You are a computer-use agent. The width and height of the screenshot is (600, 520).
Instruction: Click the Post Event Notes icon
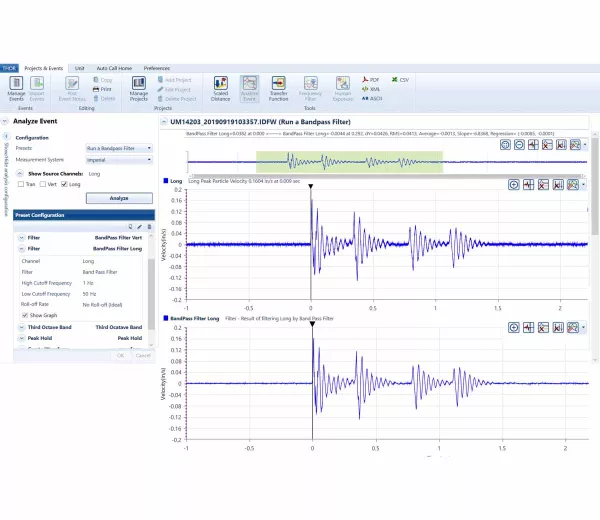click(x=72, y=89)
